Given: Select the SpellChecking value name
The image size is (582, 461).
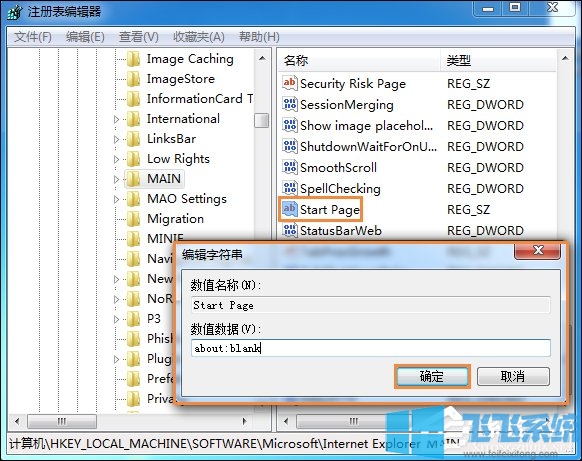Looking at the screenshot, I should pyautogui.click(x=340, y=189).
